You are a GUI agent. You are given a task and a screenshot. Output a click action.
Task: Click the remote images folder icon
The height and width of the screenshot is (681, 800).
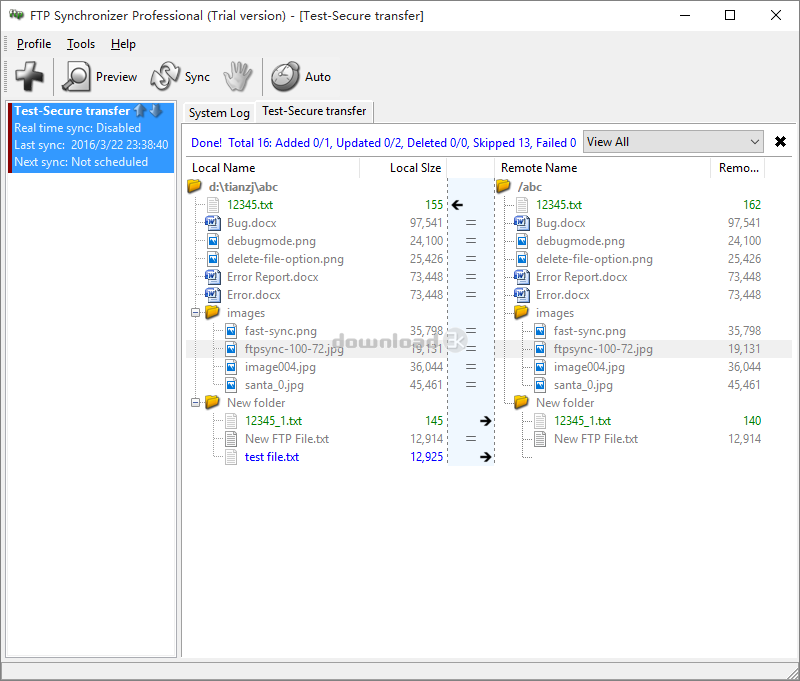(x=521, y=312)
